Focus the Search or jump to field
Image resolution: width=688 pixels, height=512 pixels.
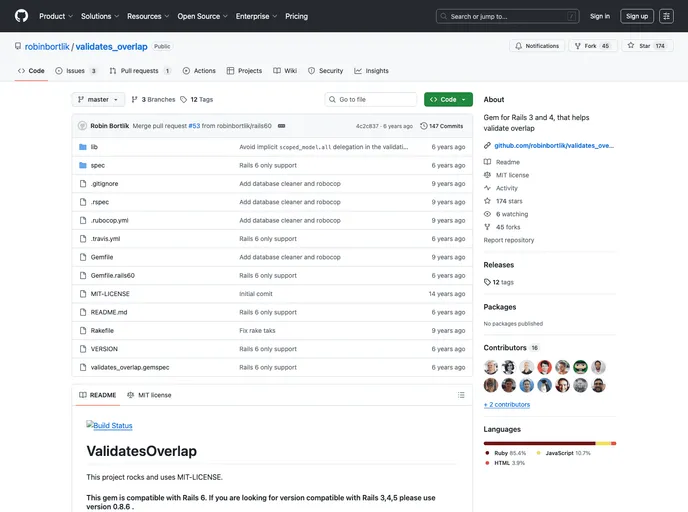coord(508,16)
